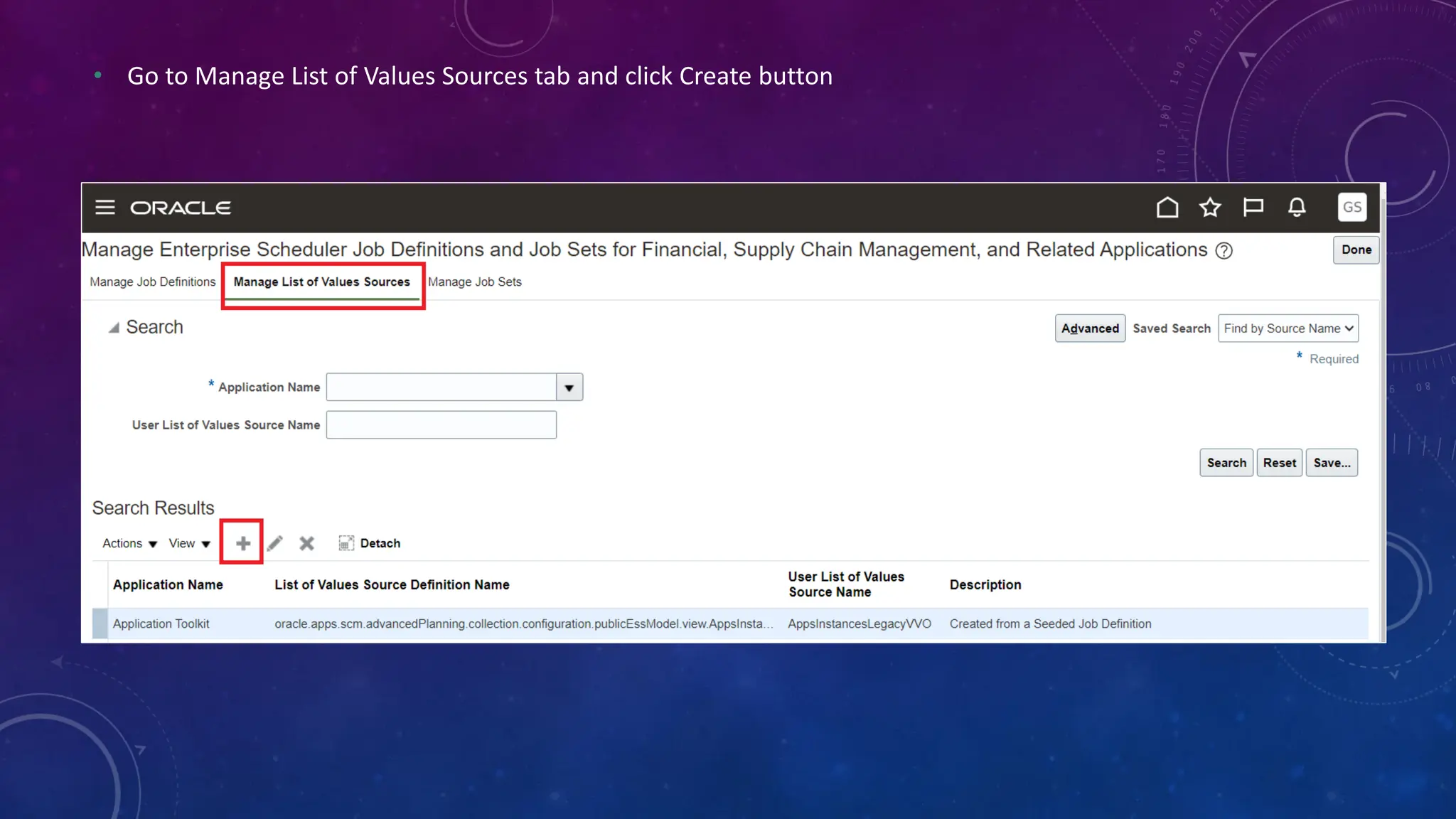Click the Delete X icon
The width and height of the screenshot is (1456, 819).
point(306,543)
